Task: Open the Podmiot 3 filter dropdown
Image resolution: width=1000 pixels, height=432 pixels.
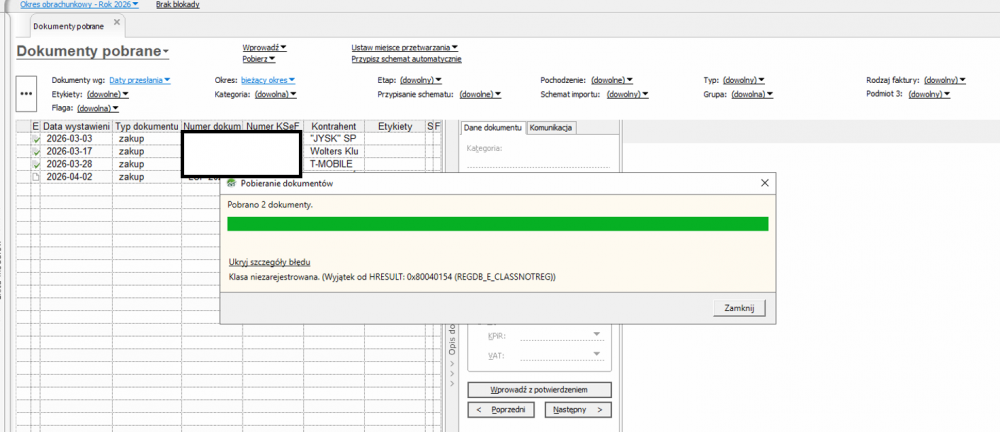Action: click(929, 94)
